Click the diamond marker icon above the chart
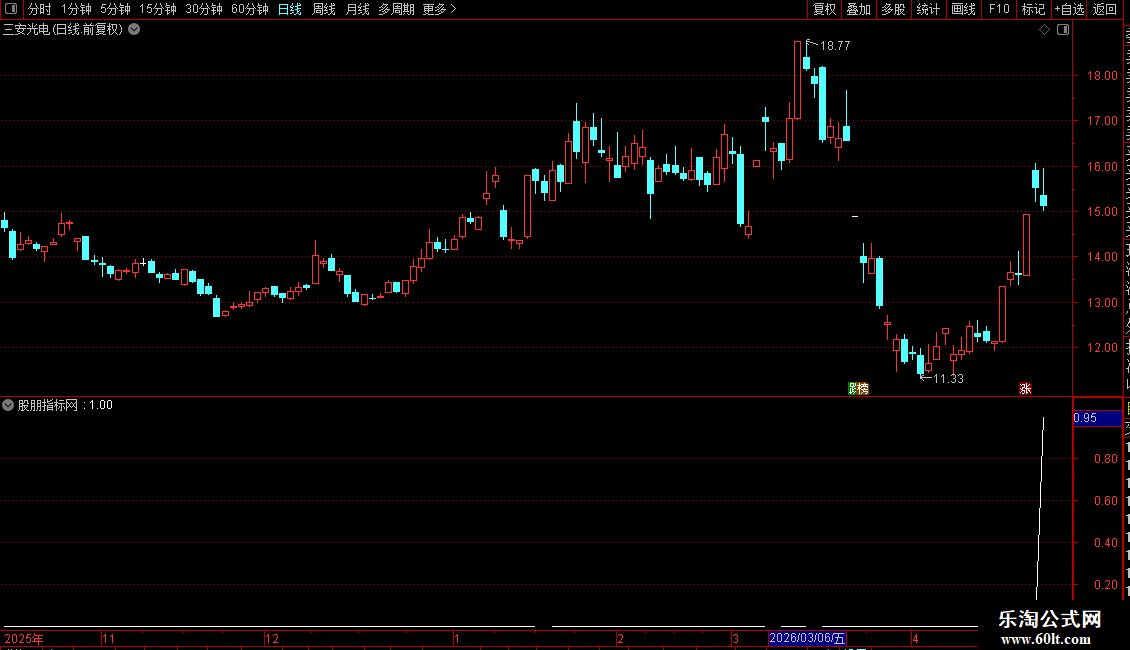Viewport: 1130px width, 650px height. click(x=1044, y=30)
